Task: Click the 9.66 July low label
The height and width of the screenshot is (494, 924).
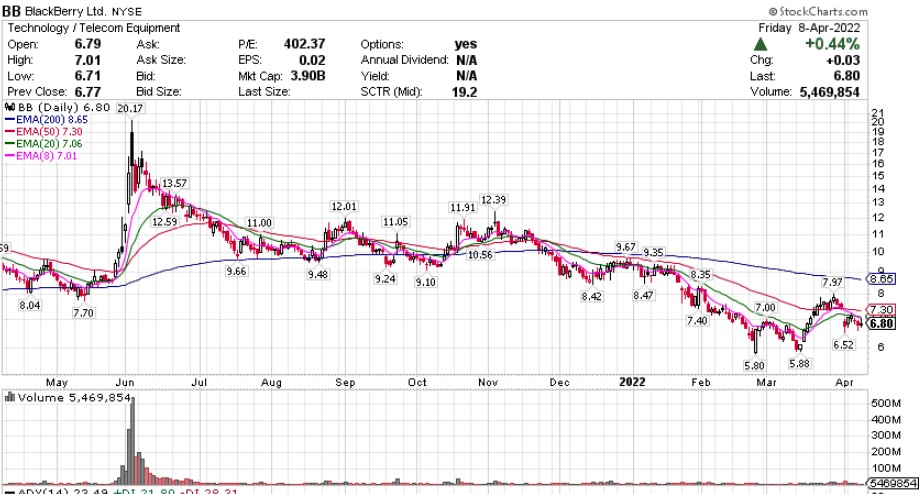Action: click(235, 271)
